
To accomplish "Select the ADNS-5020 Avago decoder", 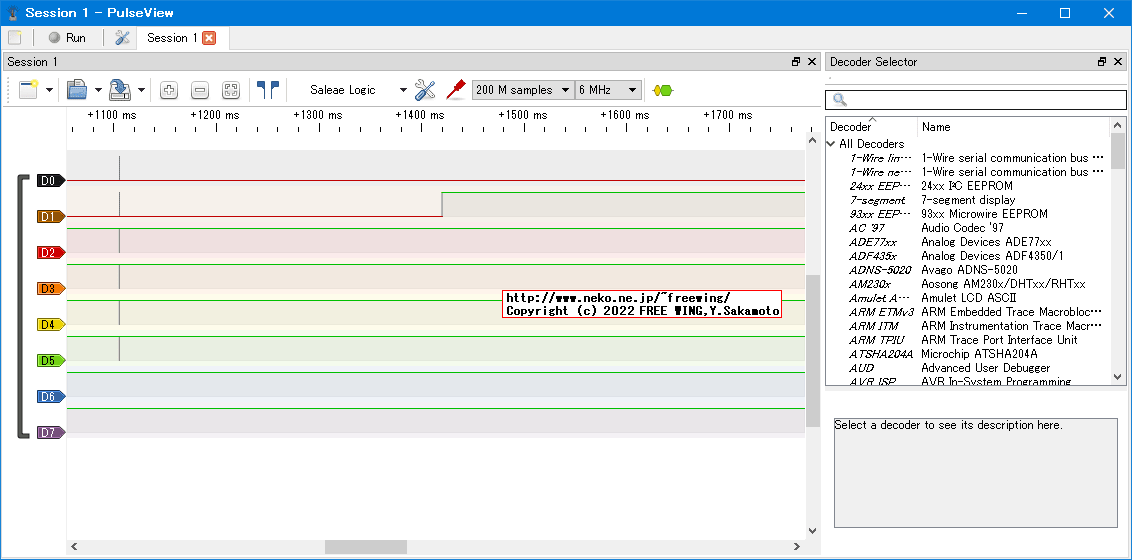I will pos(967,270).
